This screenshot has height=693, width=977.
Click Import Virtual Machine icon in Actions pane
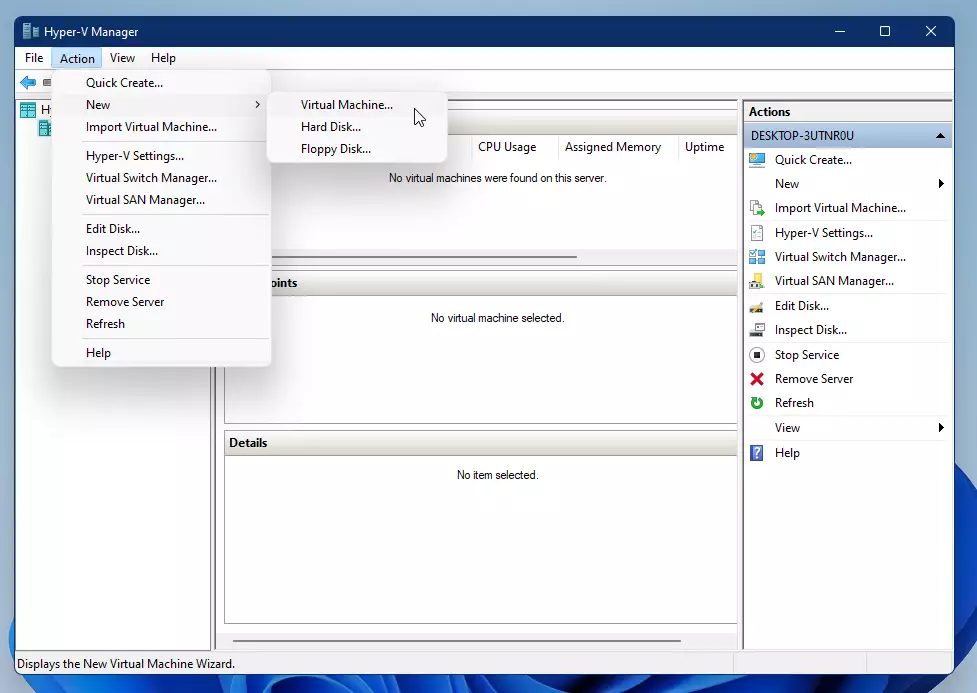coord(757,208)
